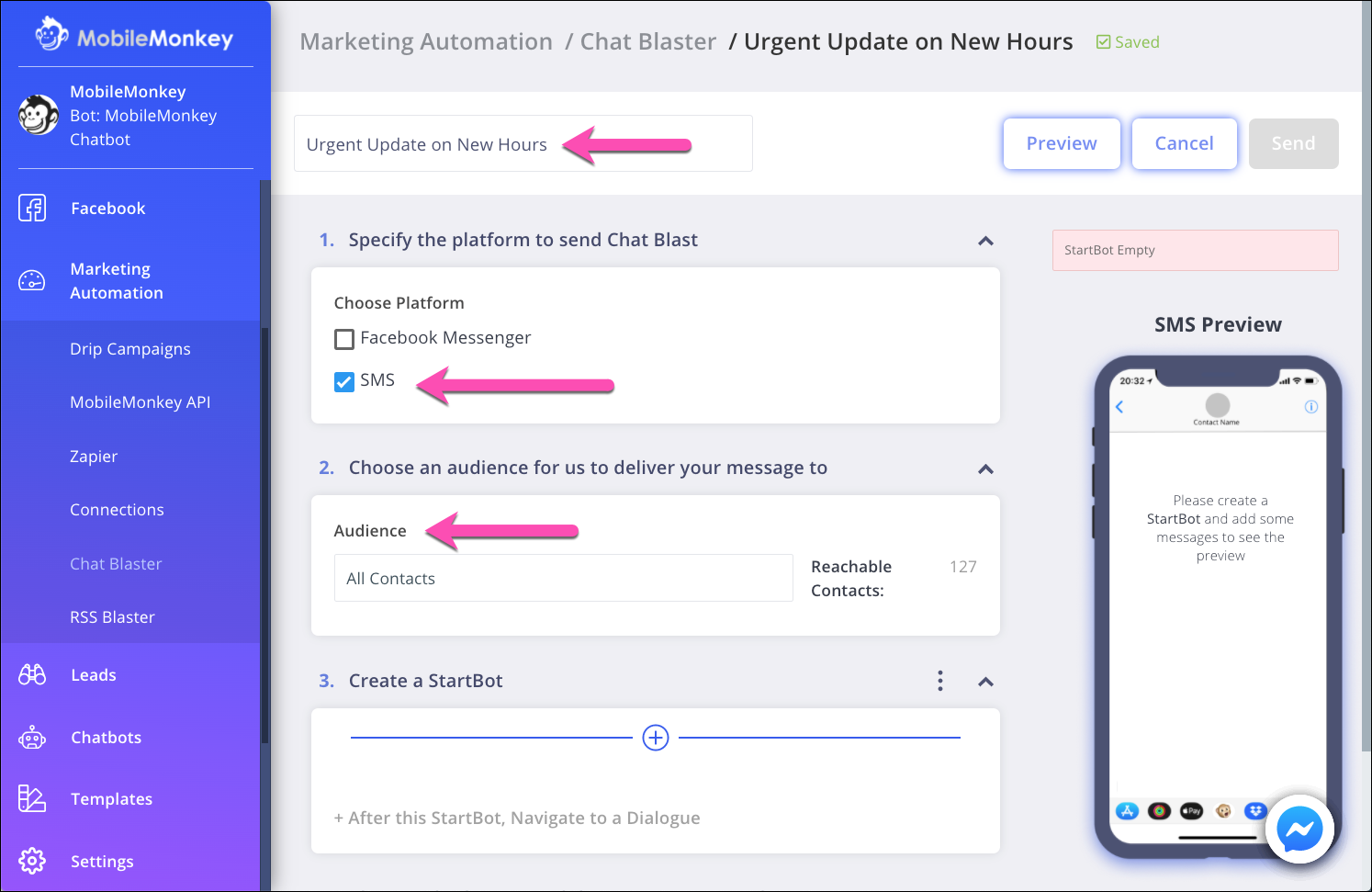Click the Leads binoculars icon
This screenshot has width=1372, height=892.
pos(32,675)
